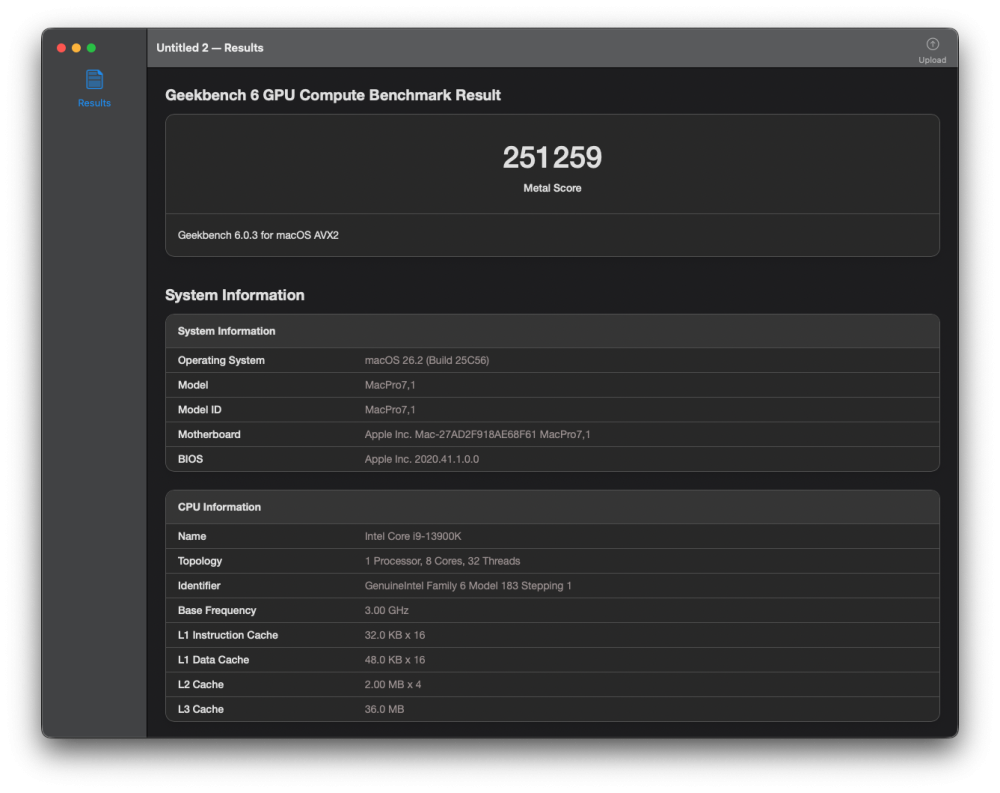
Task: Select the MacPro7,1 value in the Model ID row
Action: click(x=390, y=410)
